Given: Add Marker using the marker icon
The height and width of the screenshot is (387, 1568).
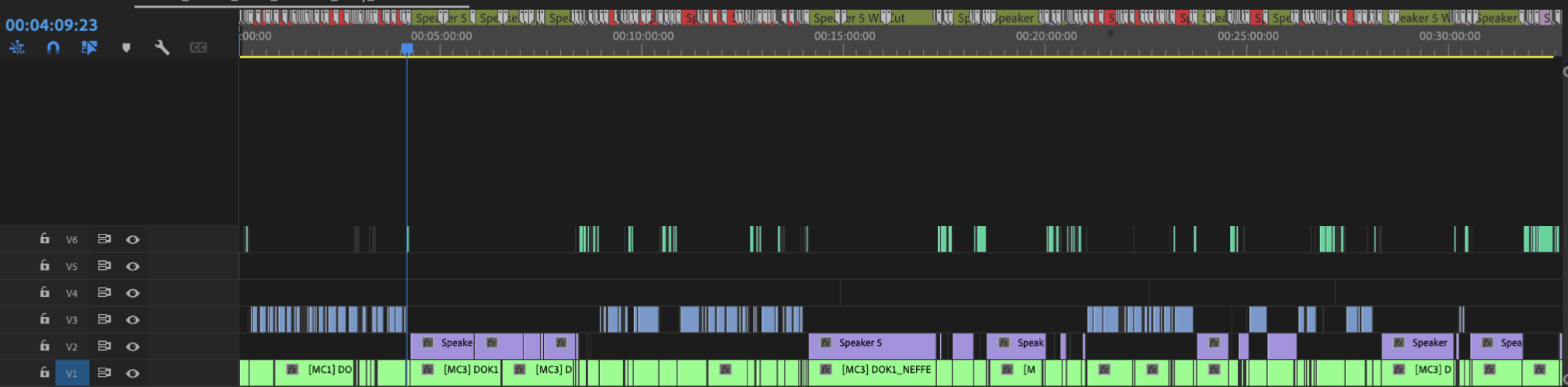Looking at the screenshot, I should click(126, 47).
